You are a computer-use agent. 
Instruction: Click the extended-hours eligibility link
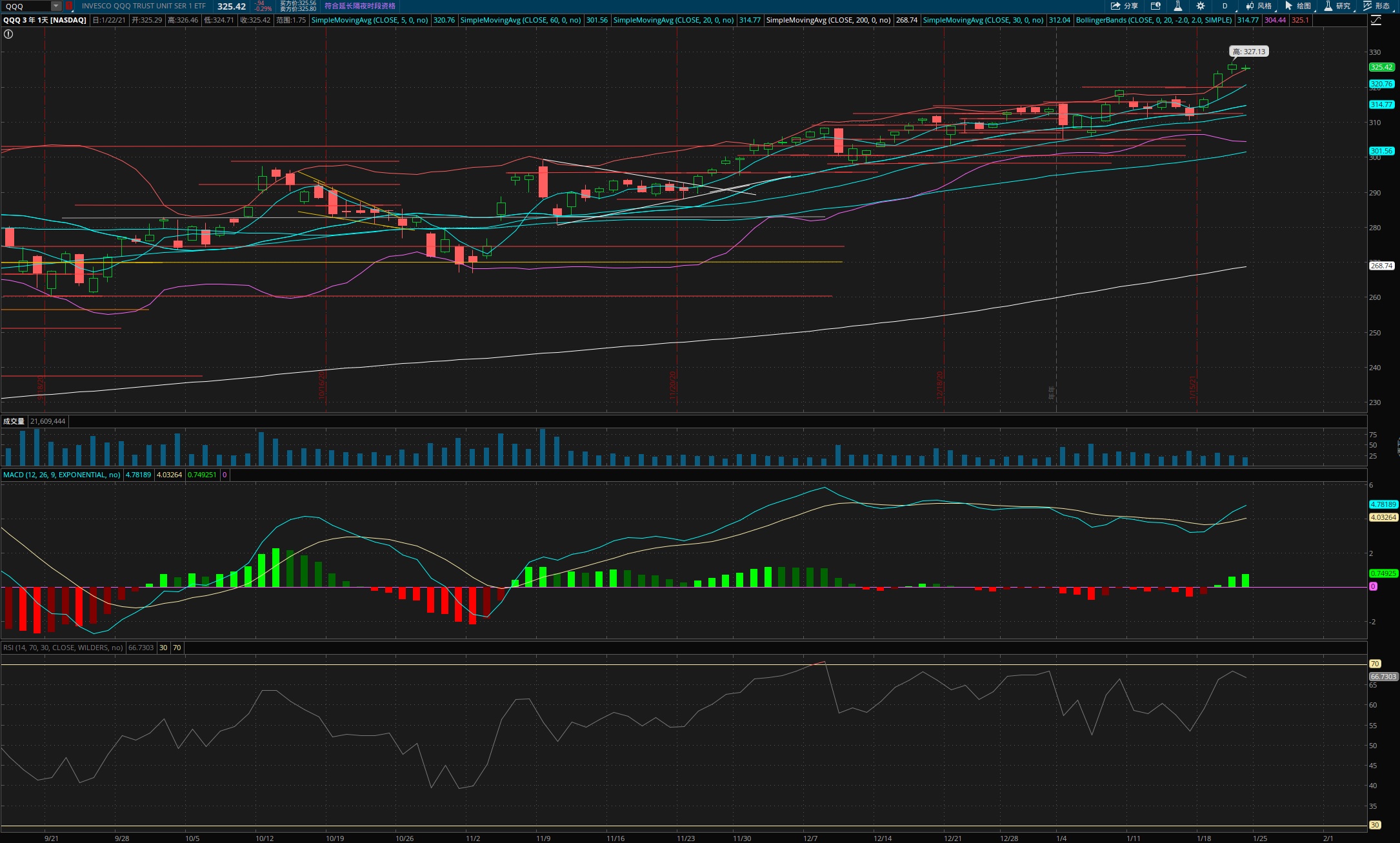tap(360, 6)
